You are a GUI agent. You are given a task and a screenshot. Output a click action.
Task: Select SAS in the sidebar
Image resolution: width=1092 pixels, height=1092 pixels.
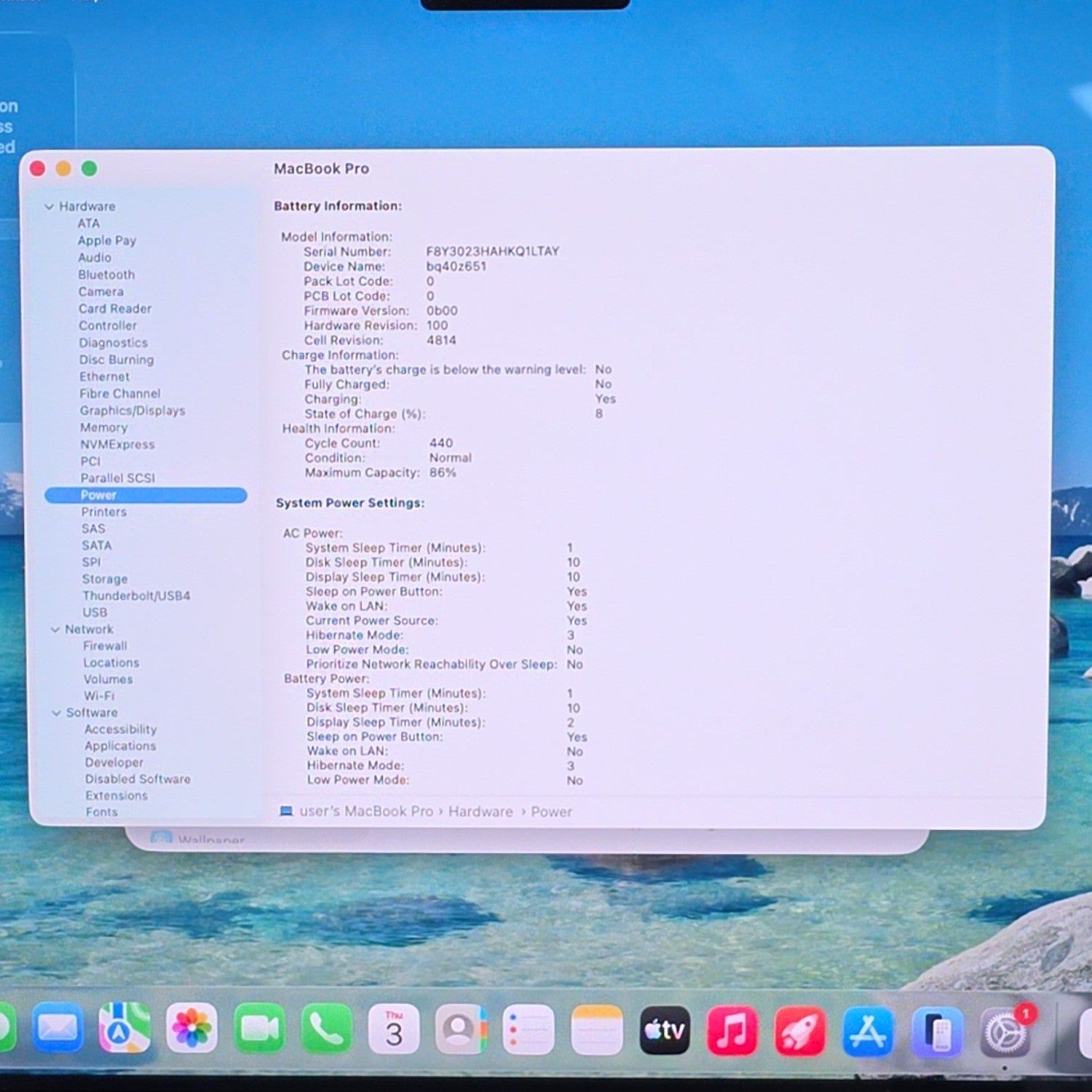click(93, 529)
